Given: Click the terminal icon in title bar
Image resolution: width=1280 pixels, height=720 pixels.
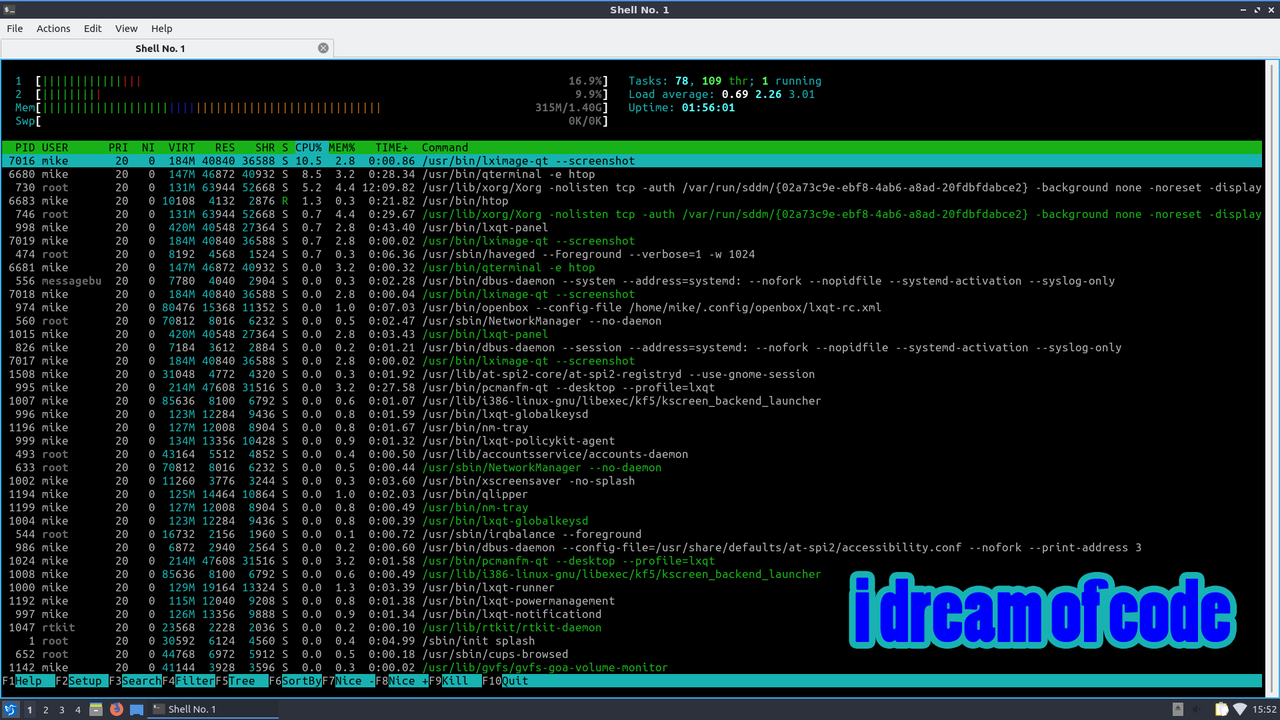Looking at the screenshot, I should (11, 9).
